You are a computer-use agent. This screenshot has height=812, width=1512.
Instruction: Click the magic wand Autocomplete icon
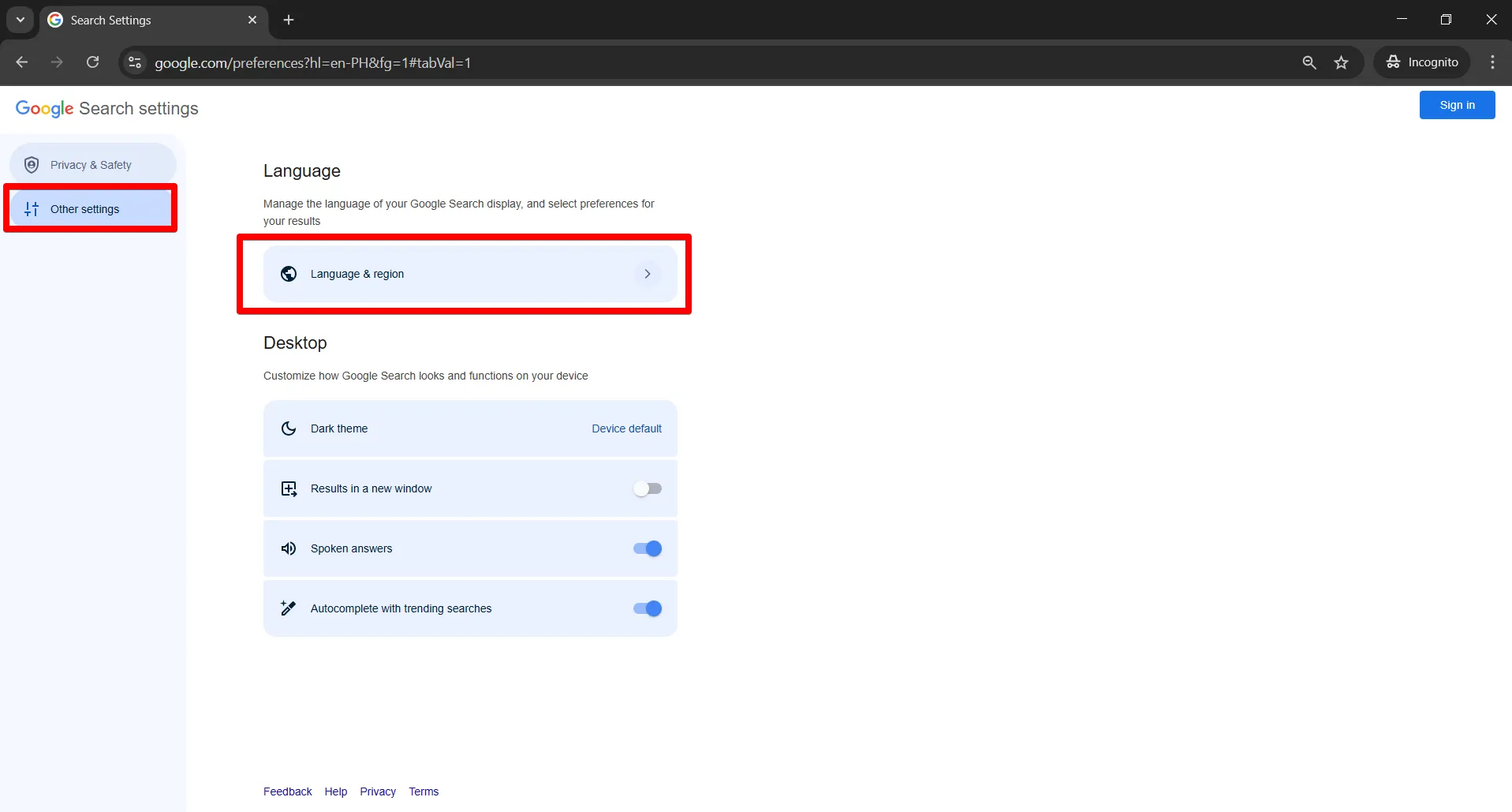289,608
